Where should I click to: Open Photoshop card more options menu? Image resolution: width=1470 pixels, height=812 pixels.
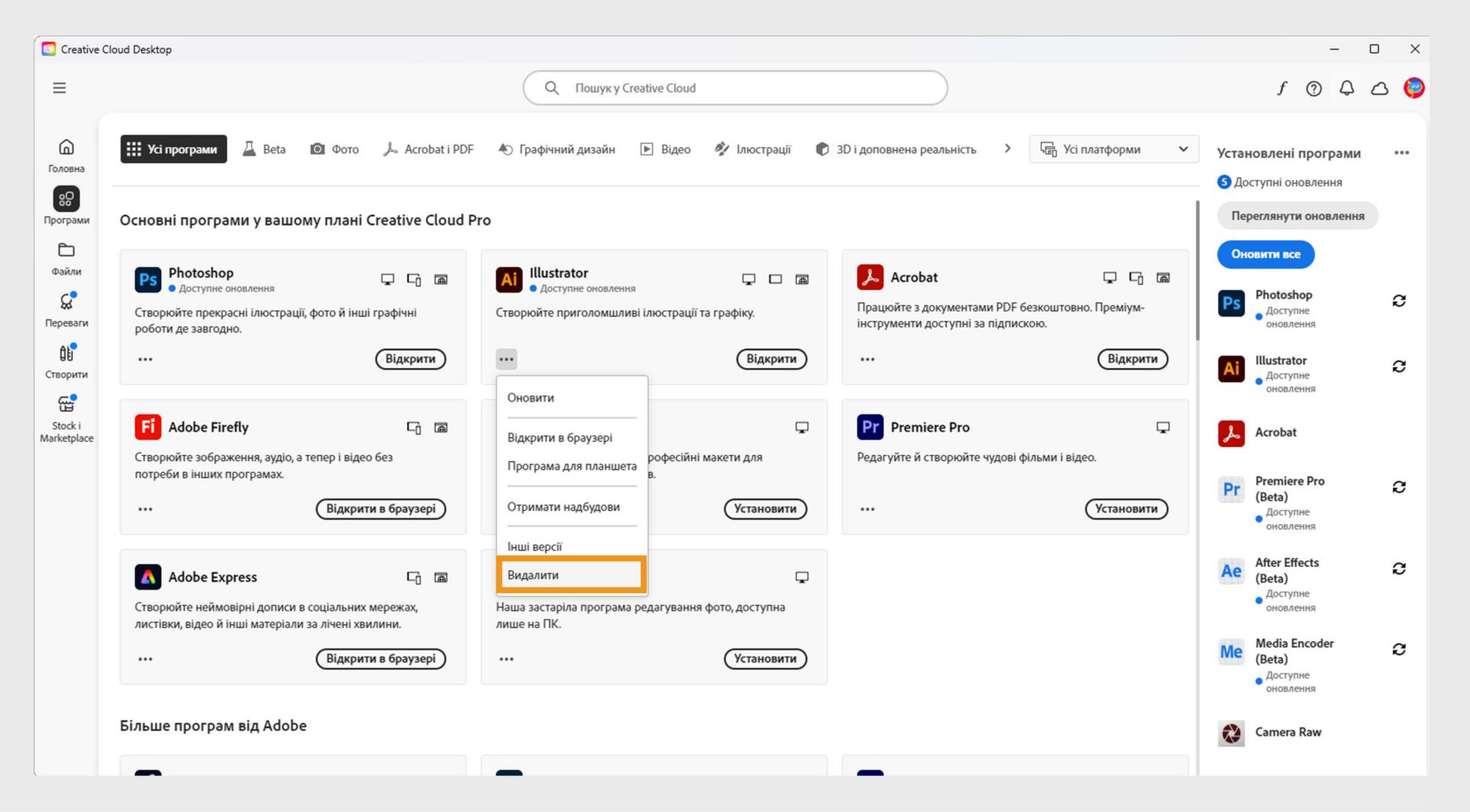tap(145, 359)
